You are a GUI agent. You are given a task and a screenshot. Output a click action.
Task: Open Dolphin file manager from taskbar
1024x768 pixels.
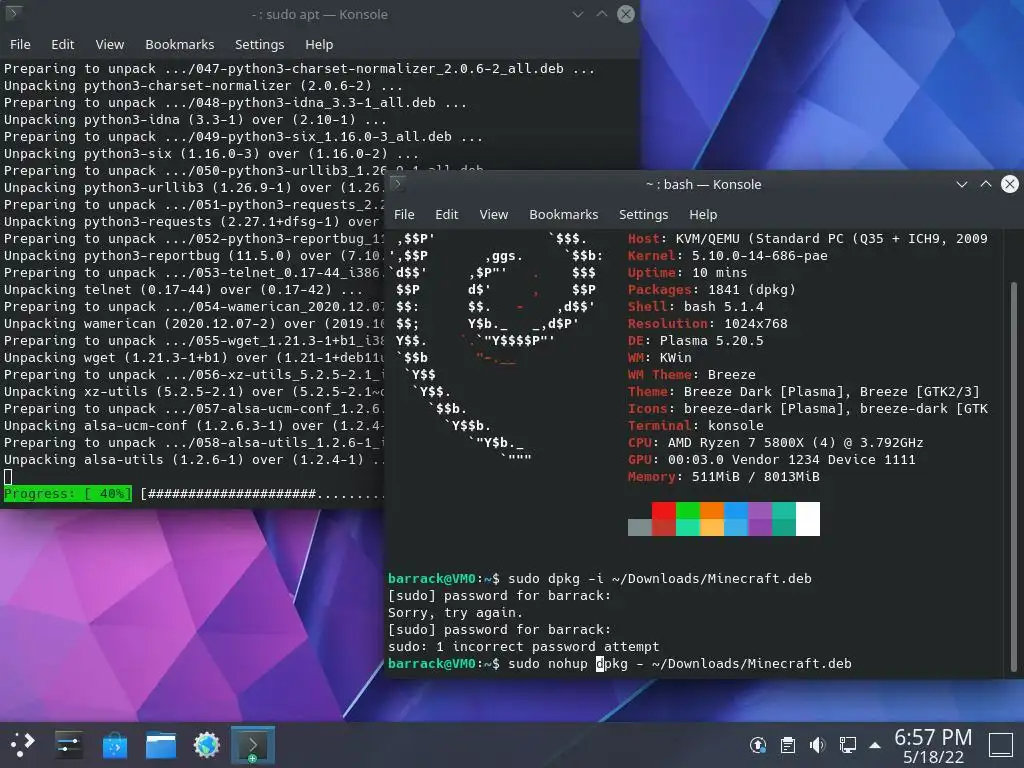point(161,744)
